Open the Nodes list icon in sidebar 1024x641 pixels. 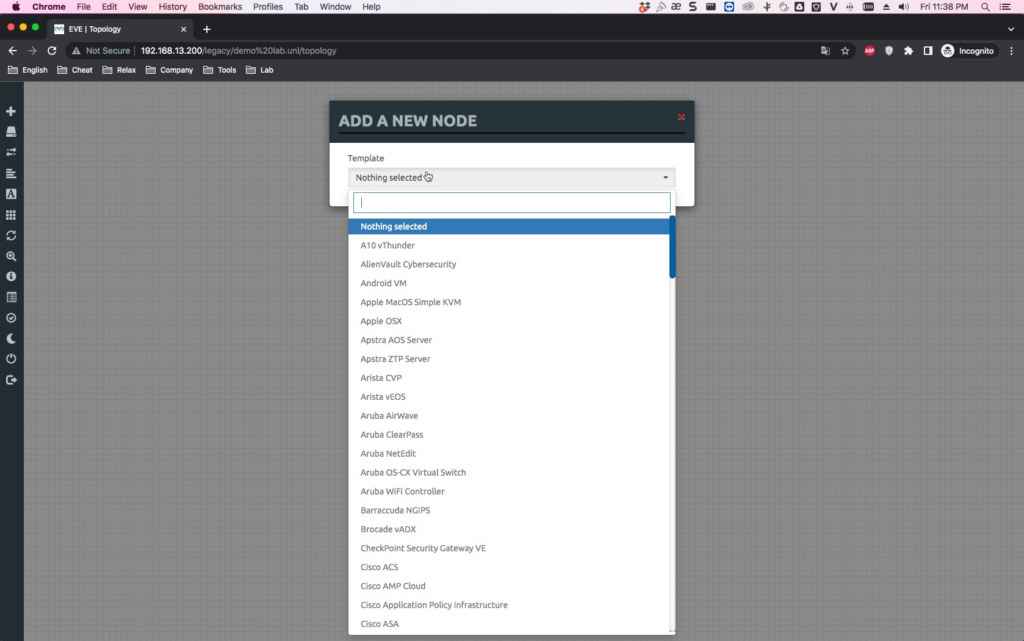click(11, 132)
